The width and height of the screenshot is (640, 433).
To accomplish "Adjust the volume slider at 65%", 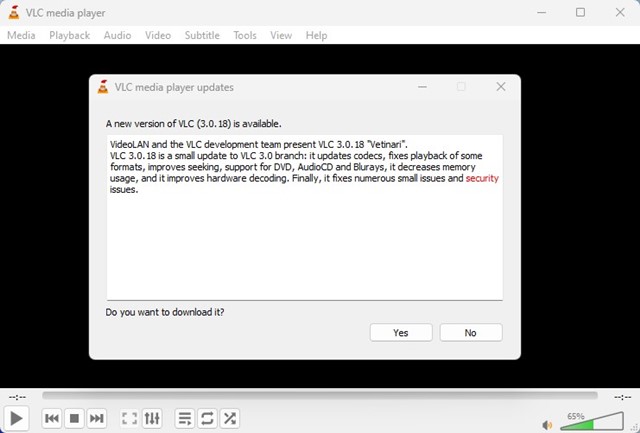I will point(590,422).
